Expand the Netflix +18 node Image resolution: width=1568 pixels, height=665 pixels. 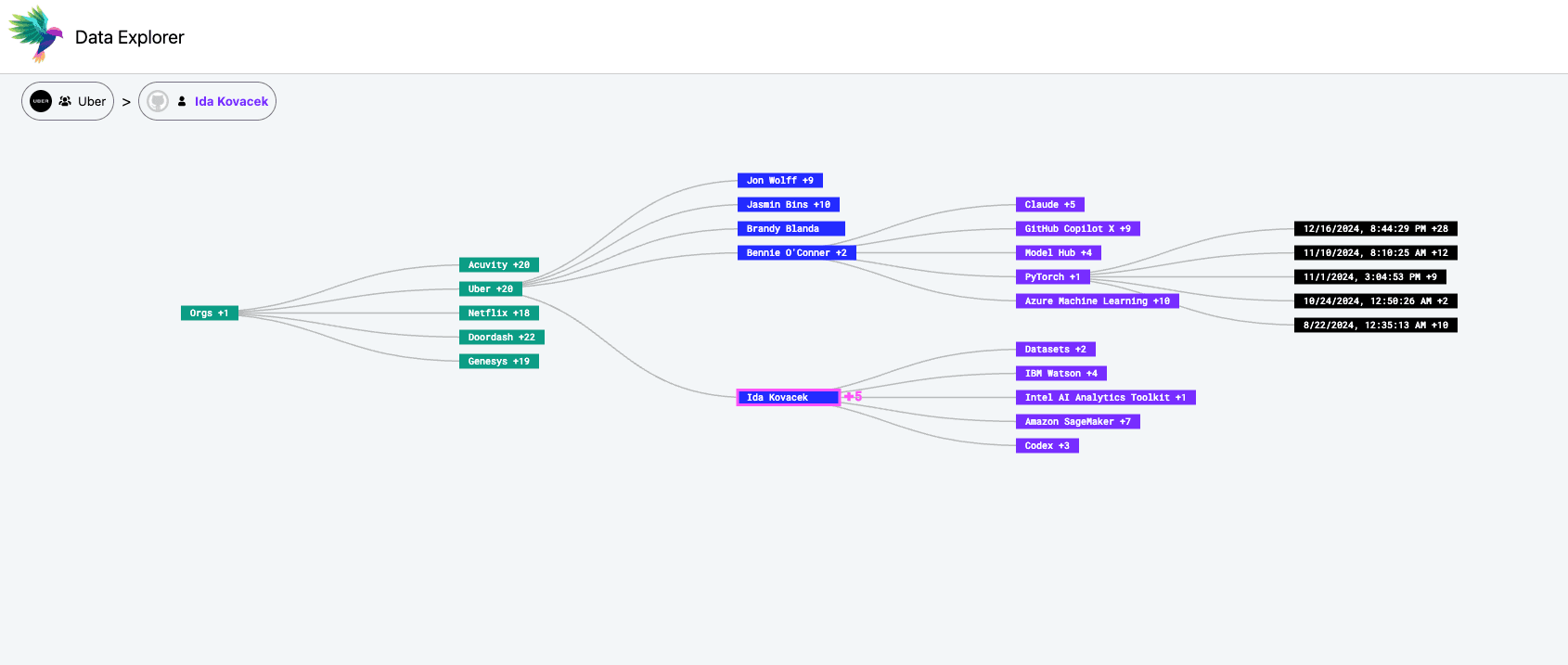coord(499,313)
